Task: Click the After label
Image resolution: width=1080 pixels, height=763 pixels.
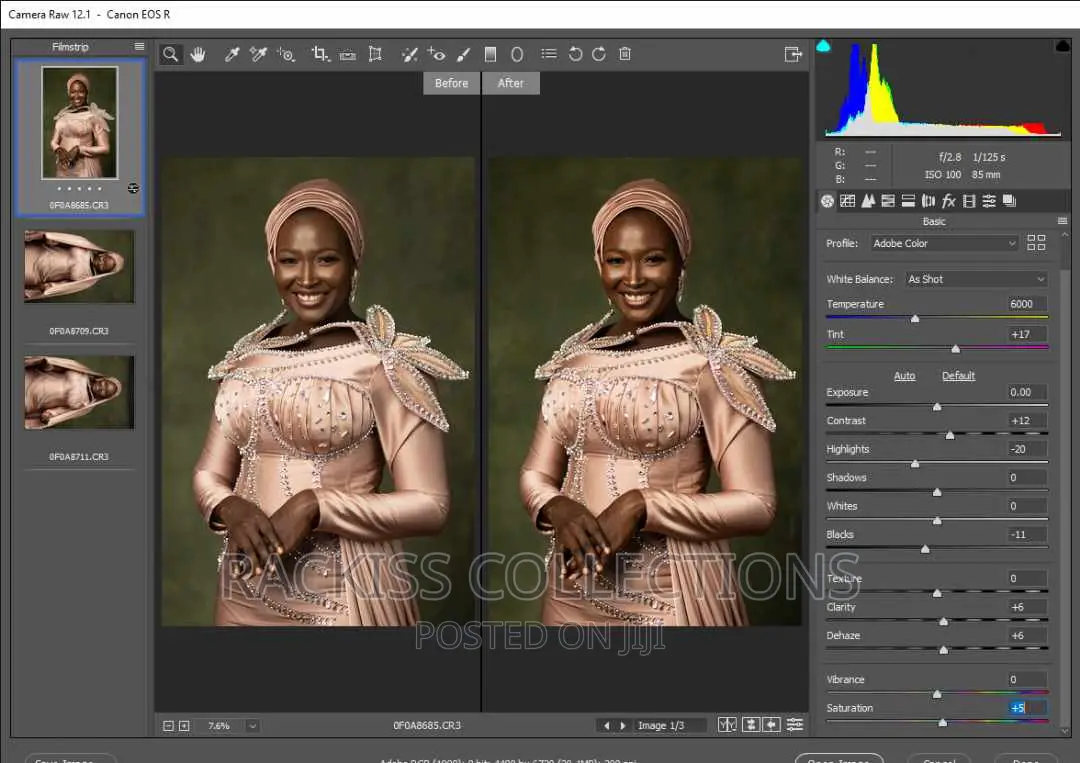Action: pos(510,83)
